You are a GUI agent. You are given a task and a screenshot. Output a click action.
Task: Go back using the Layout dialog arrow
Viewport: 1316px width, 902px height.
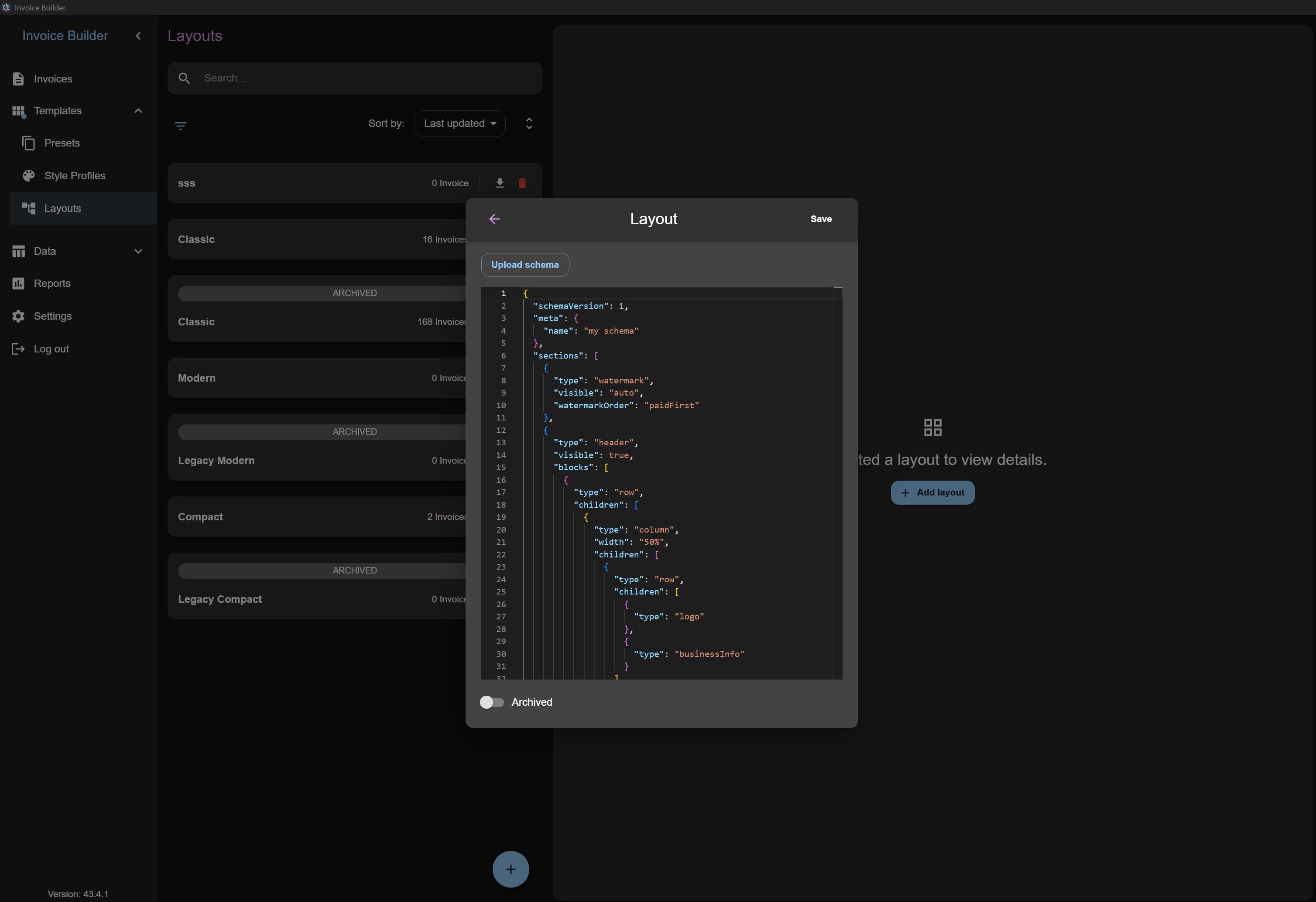coord(494,219)
